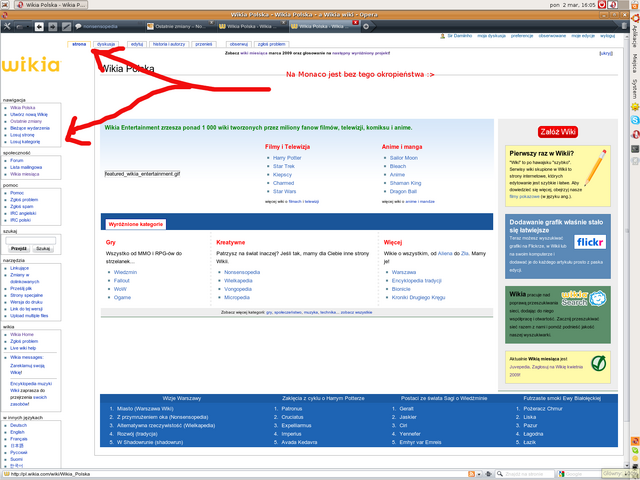Click the Wyróżnione kategorie tab label
640x480 pixels.
(x=136, y=224)
